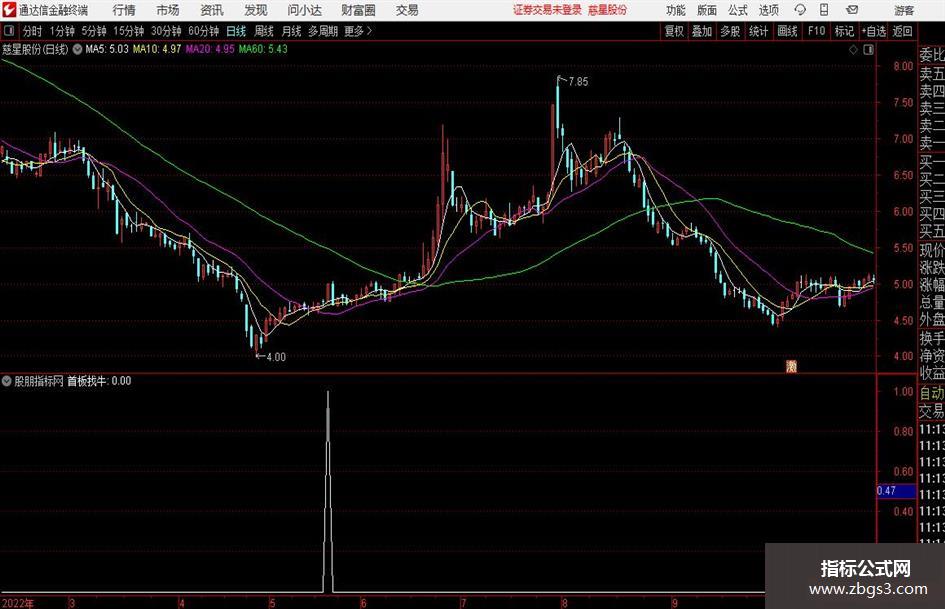This screenshot has width=945, height=609.
Task: Click the 游客 user account label
Action: 904,10
